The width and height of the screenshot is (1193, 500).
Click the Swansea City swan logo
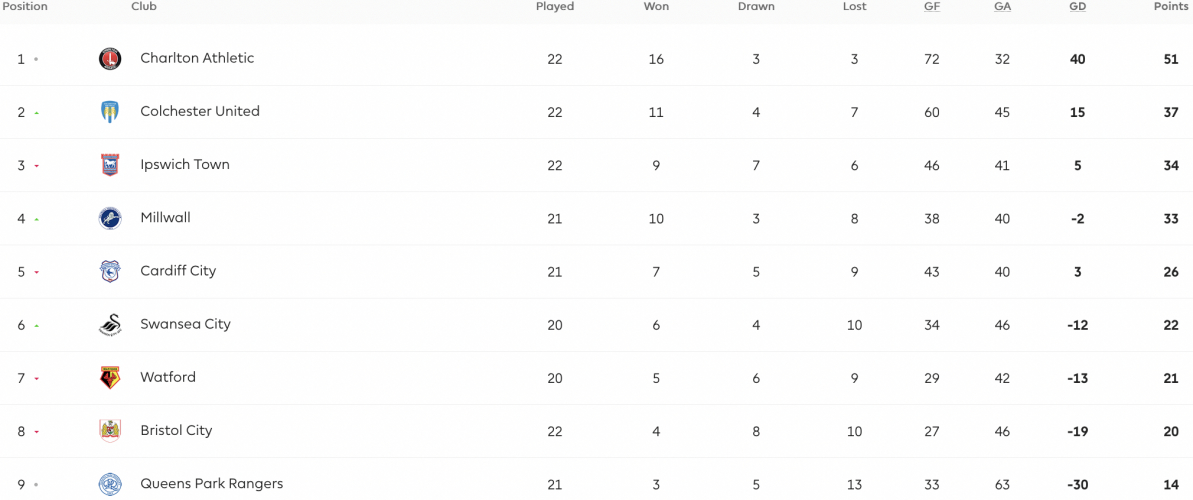click(x=110, y=325)
